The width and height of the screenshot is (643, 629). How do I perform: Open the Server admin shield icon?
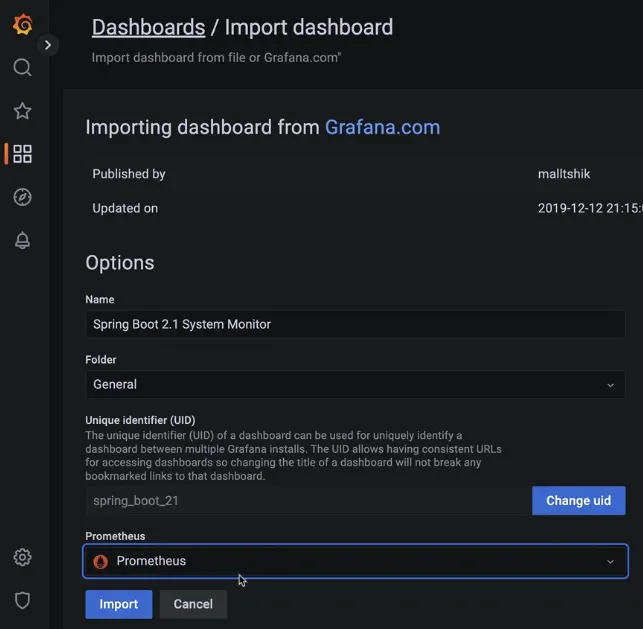(22, 600)
